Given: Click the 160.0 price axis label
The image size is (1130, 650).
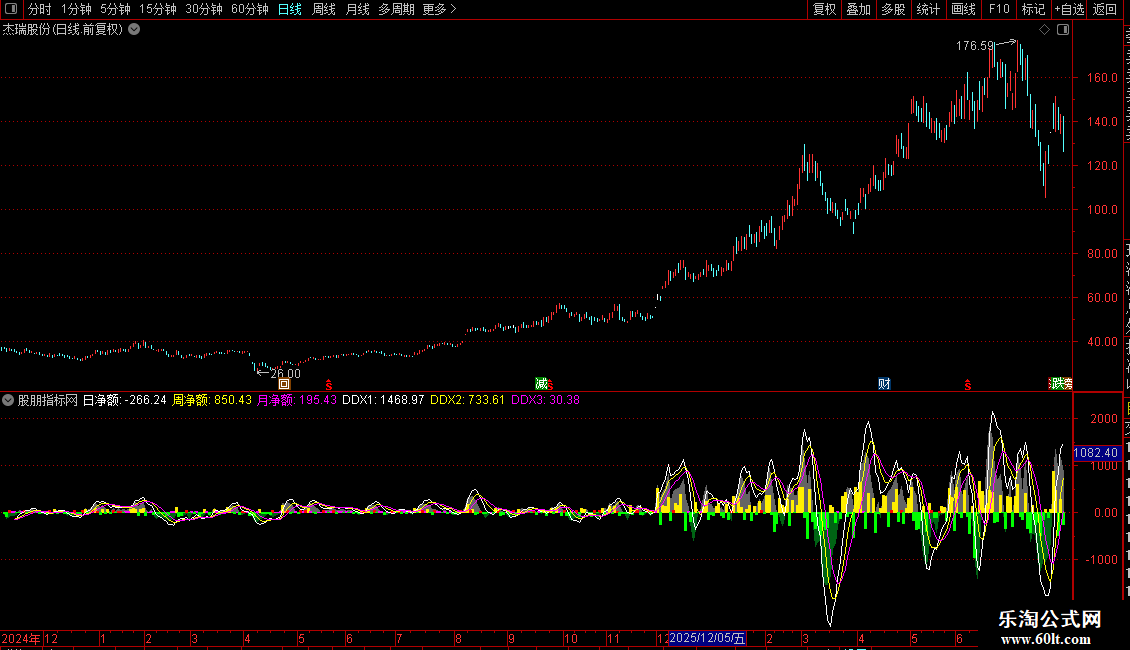Looking at the screenshot, I should [x=1103, y=78].
